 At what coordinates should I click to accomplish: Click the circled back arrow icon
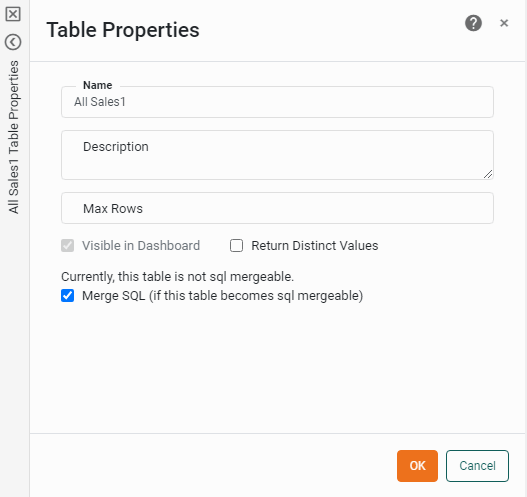pos(13,42)
